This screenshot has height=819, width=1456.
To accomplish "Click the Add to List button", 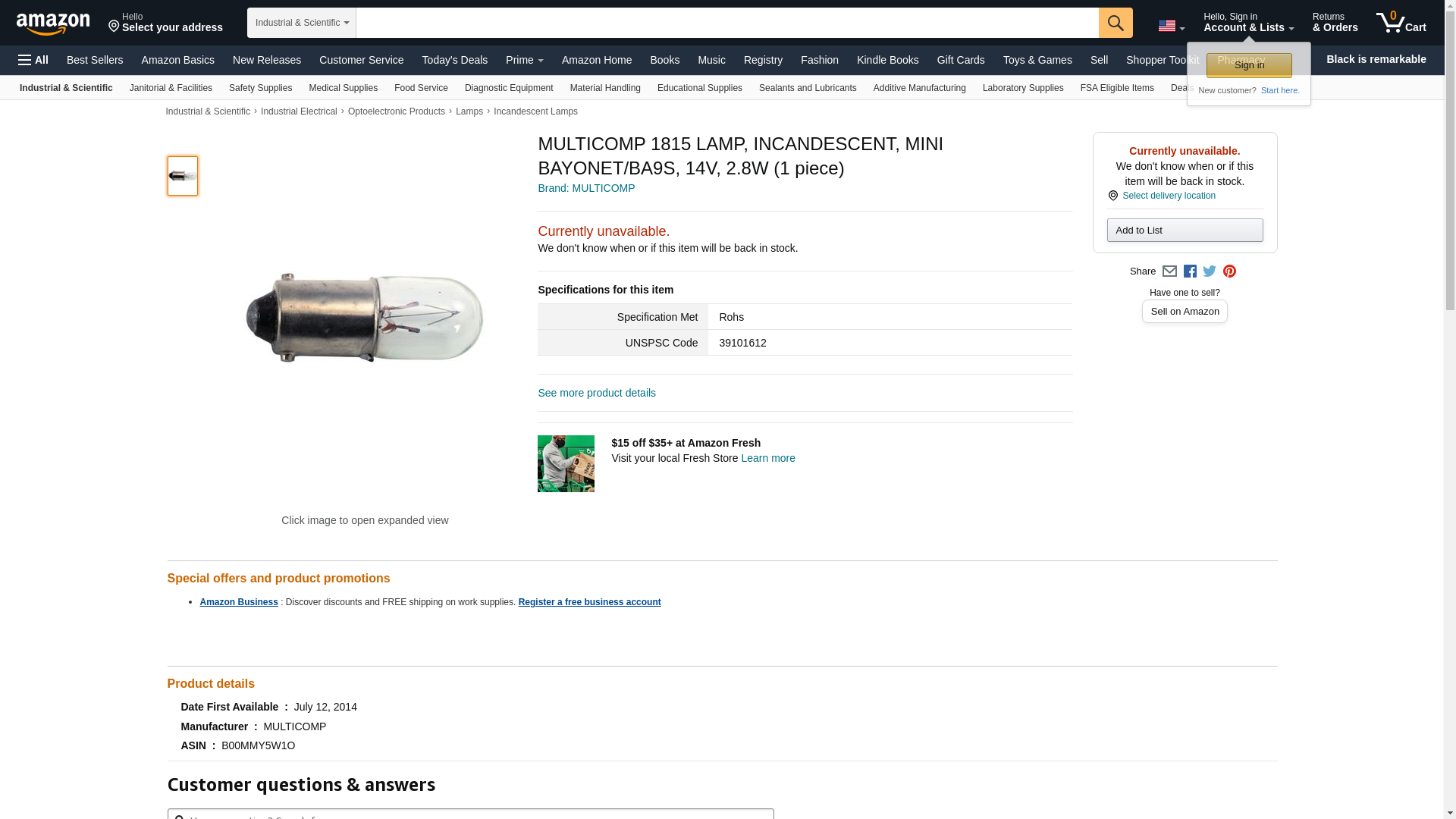I will (1185, 231).
